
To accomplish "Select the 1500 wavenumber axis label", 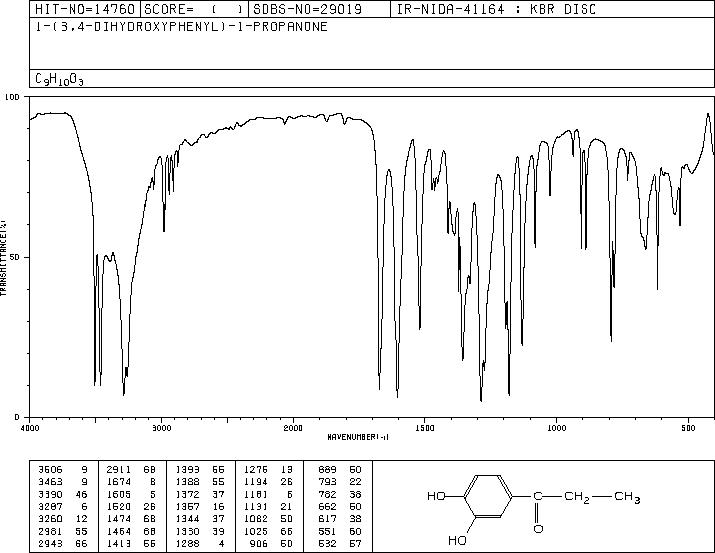I will pyautogui.click(x=425, y=428).
